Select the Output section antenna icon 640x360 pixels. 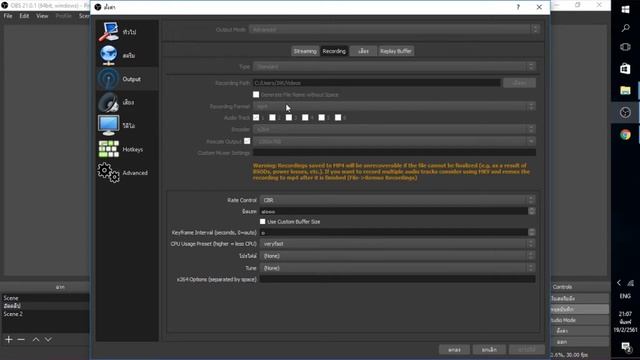(x=109, y=79)
